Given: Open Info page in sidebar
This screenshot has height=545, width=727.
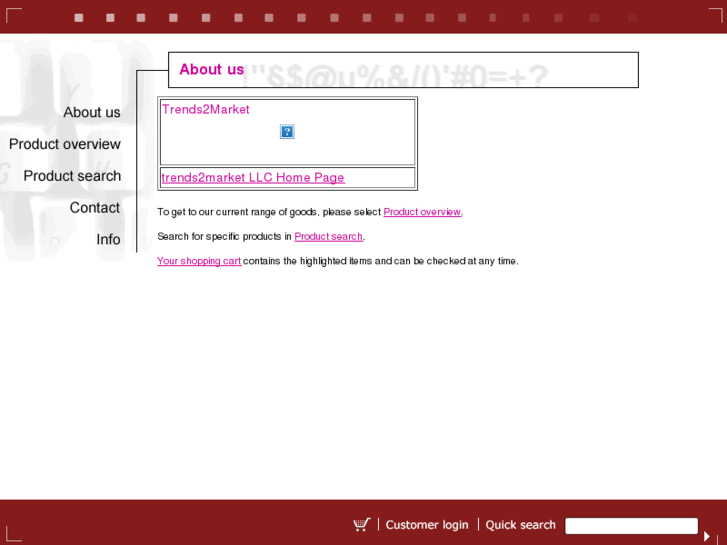Looking at the screenshot, I should tap(108, 239).
